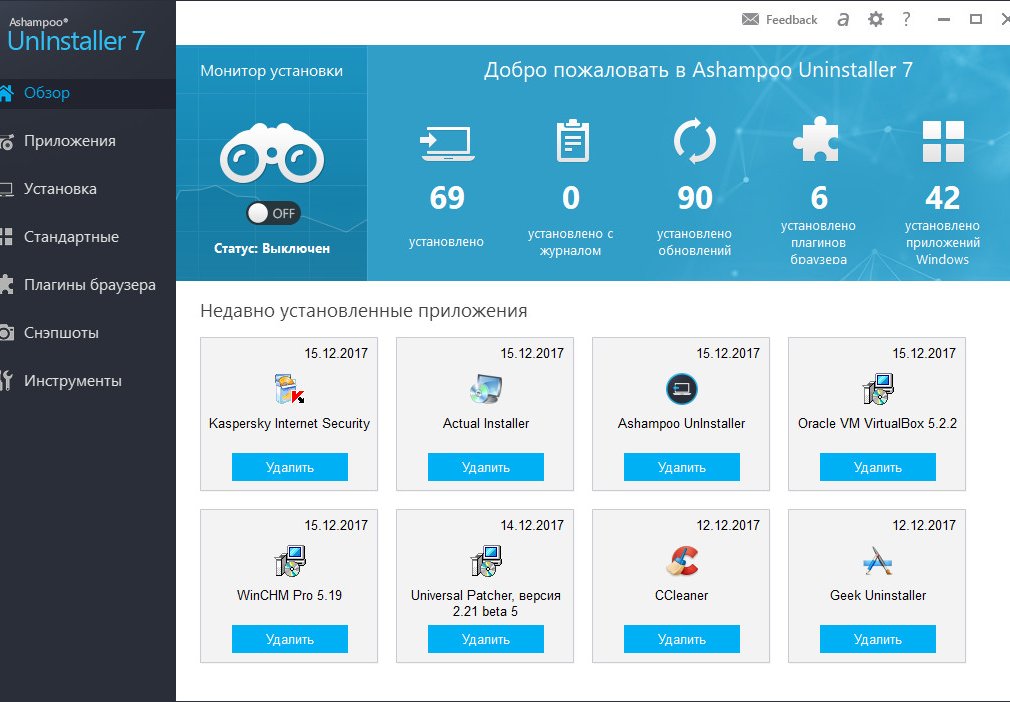Click the Geek Uninstaller app icon
Image resolution: width=1010 pixels, height=702 pixels.
877,561
